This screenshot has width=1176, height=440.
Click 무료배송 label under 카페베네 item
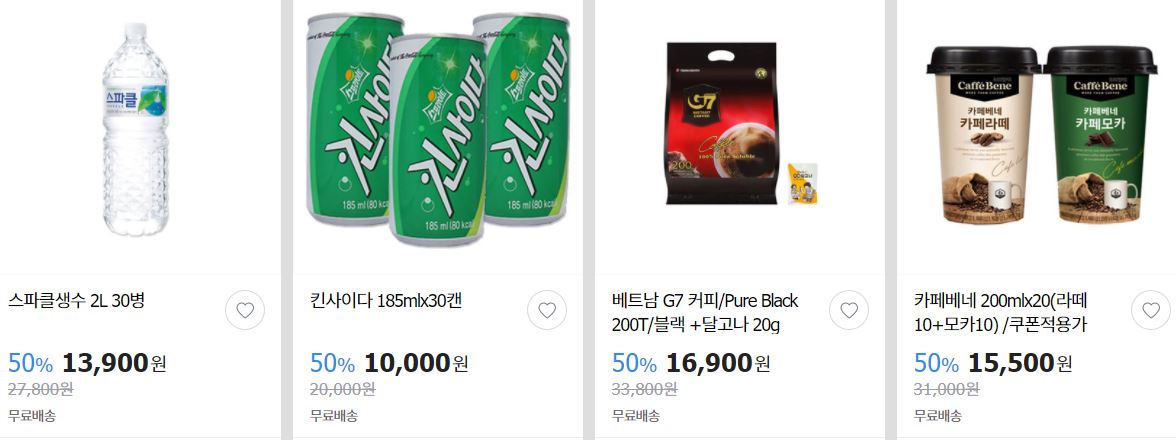pyautogui.click(x=938, y=415)
